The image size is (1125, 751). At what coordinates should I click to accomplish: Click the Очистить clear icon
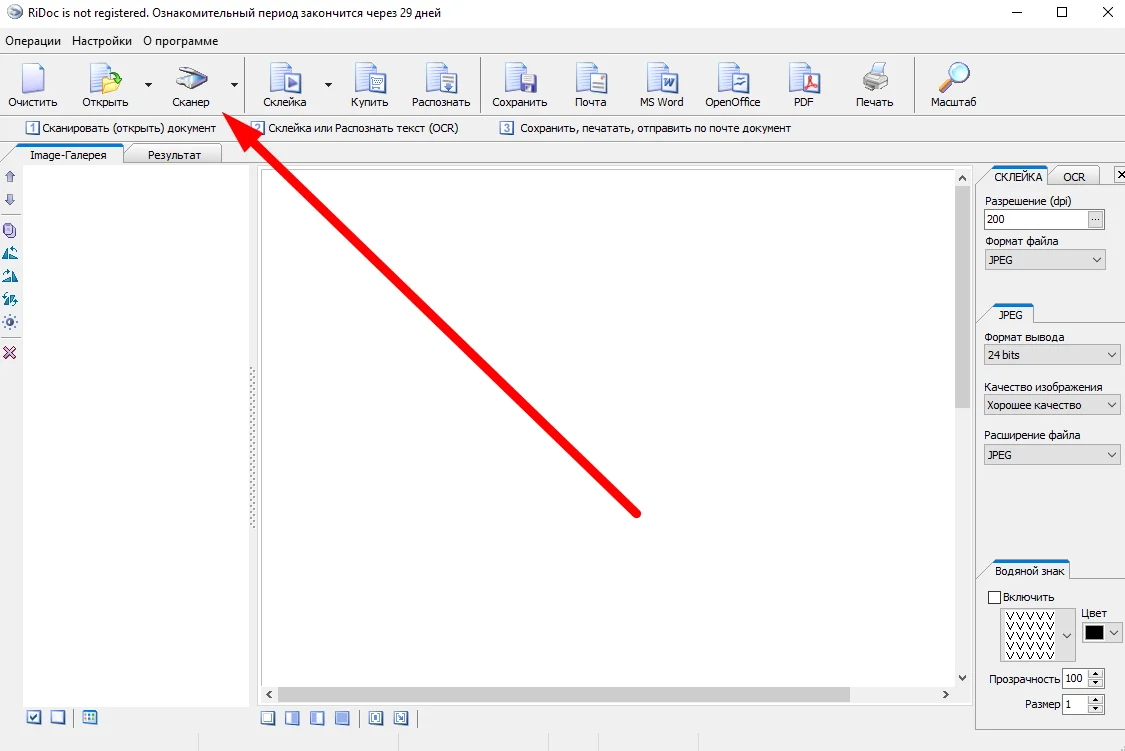pos(33,84)
